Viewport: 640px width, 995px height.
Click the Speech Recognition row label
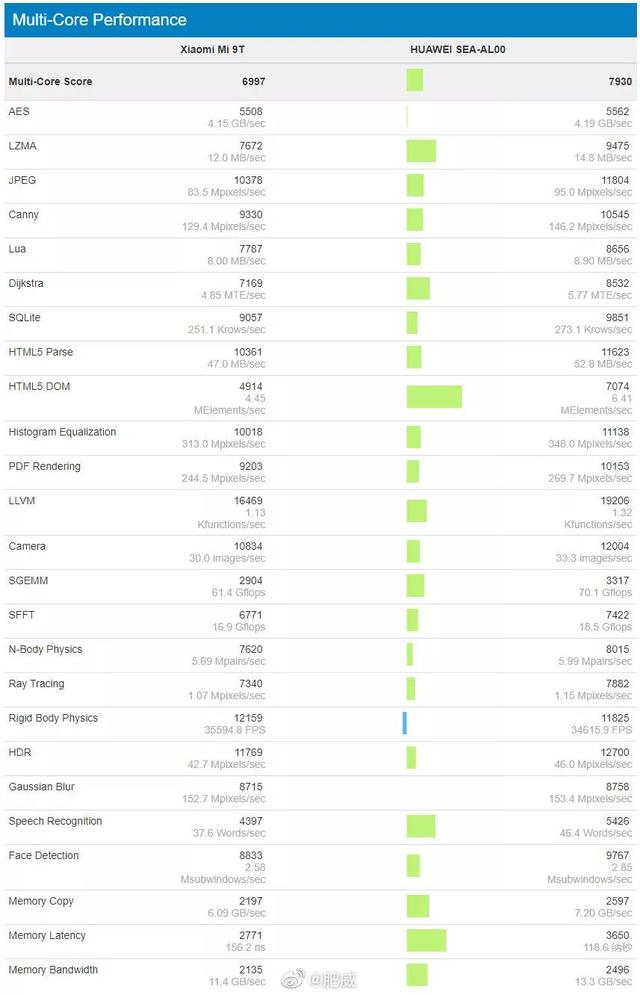tap(55, 821)
